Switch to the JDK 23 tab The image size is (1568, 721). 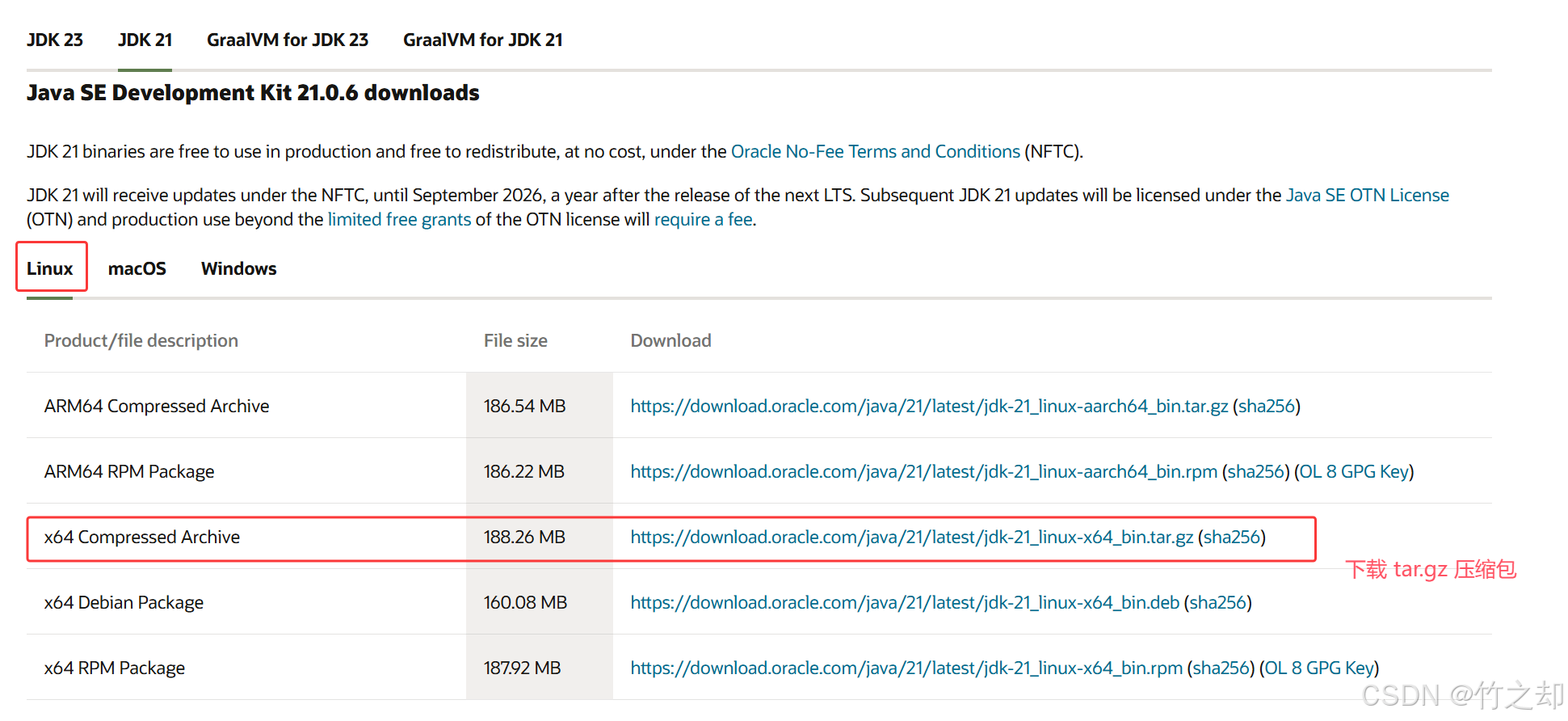click(x=55, y=40)
